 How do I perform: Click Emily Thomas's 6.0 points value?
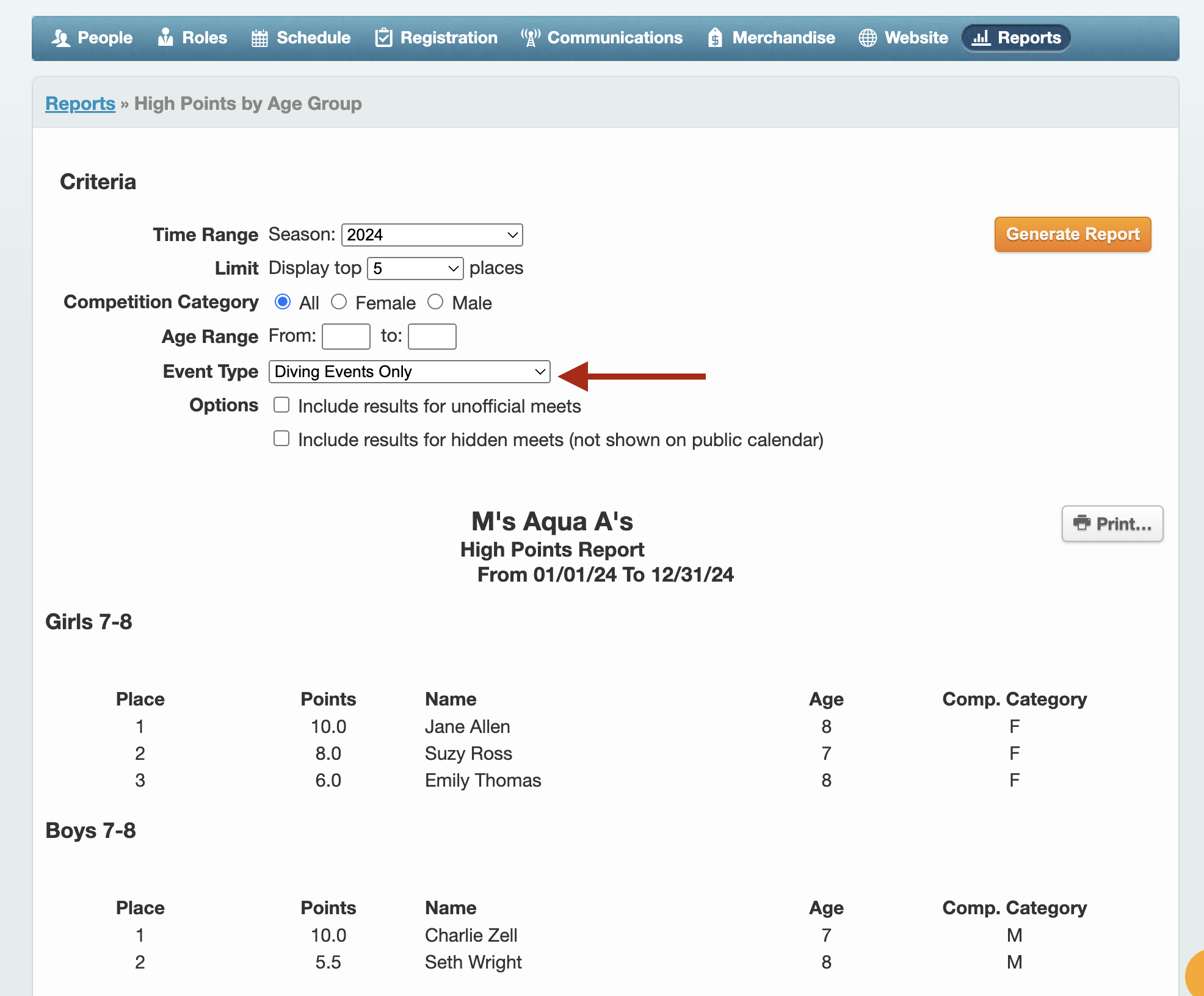pyautogui.click(x=328, y=780)
